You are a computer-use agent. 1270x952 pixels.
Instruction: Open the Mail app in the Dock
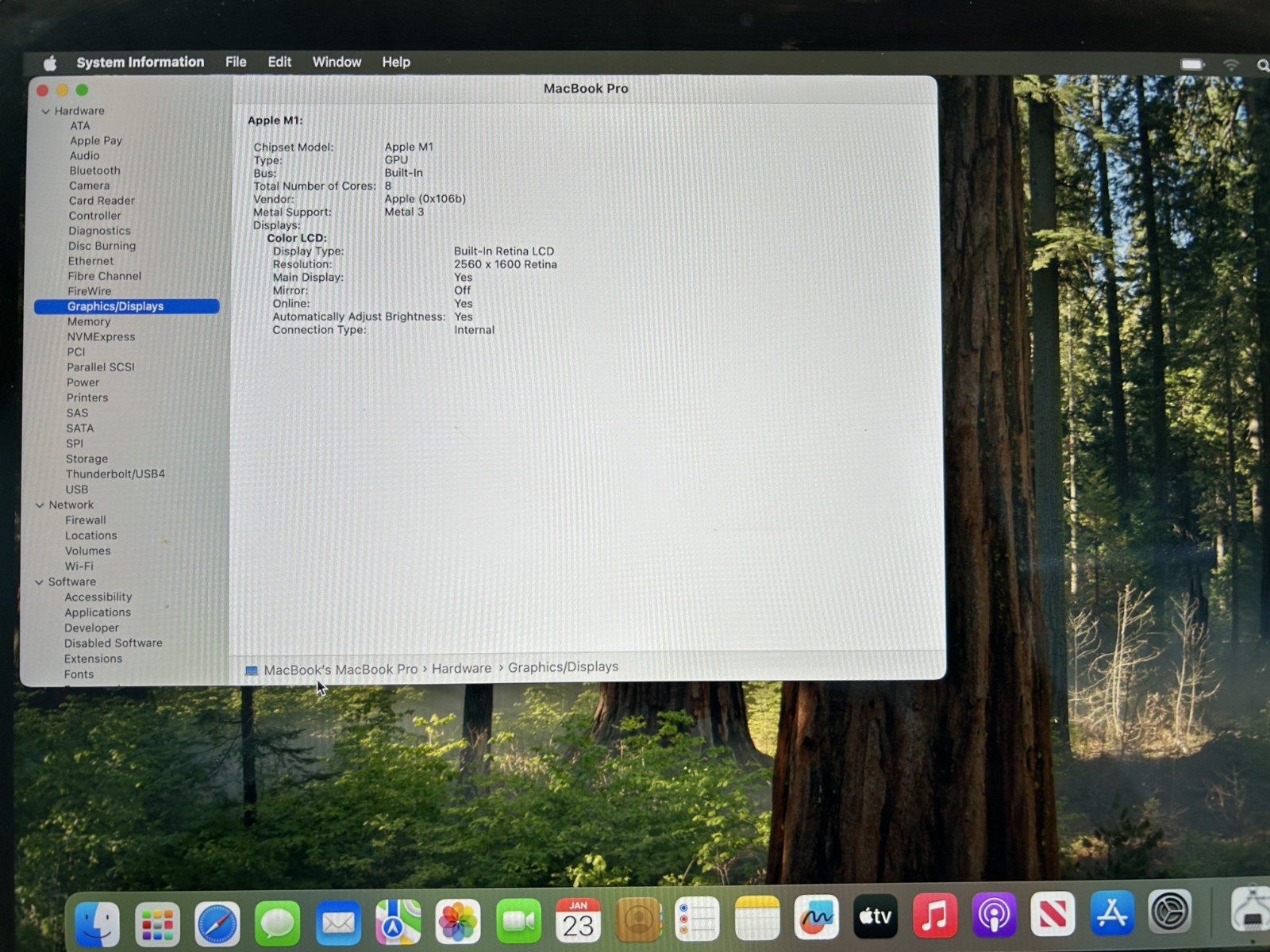point(338,923)
